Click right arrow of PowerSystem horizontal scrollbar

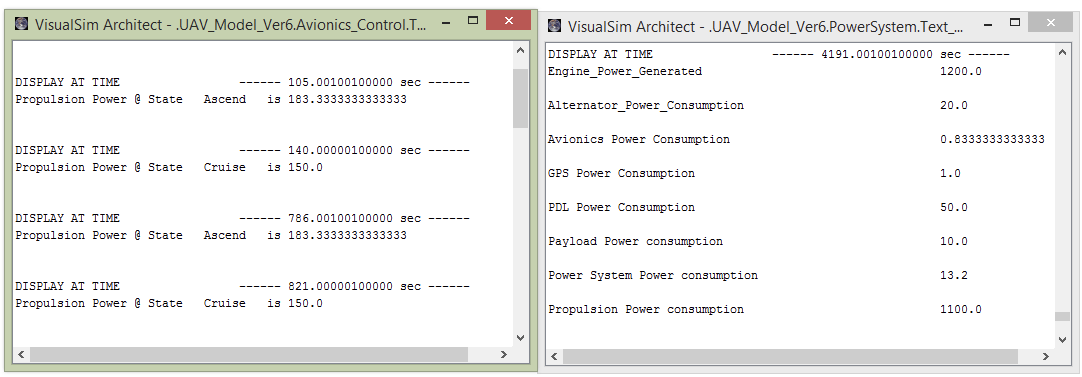(x=1046, y=356)
